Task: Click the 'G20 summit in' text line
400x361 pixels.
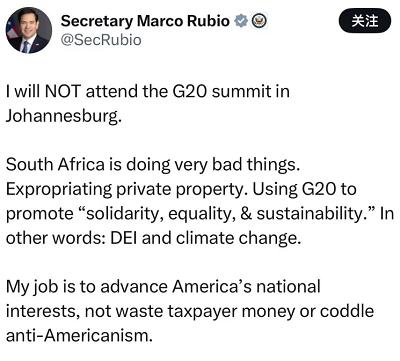Action: pyautogui.click(x=231, y=91)
